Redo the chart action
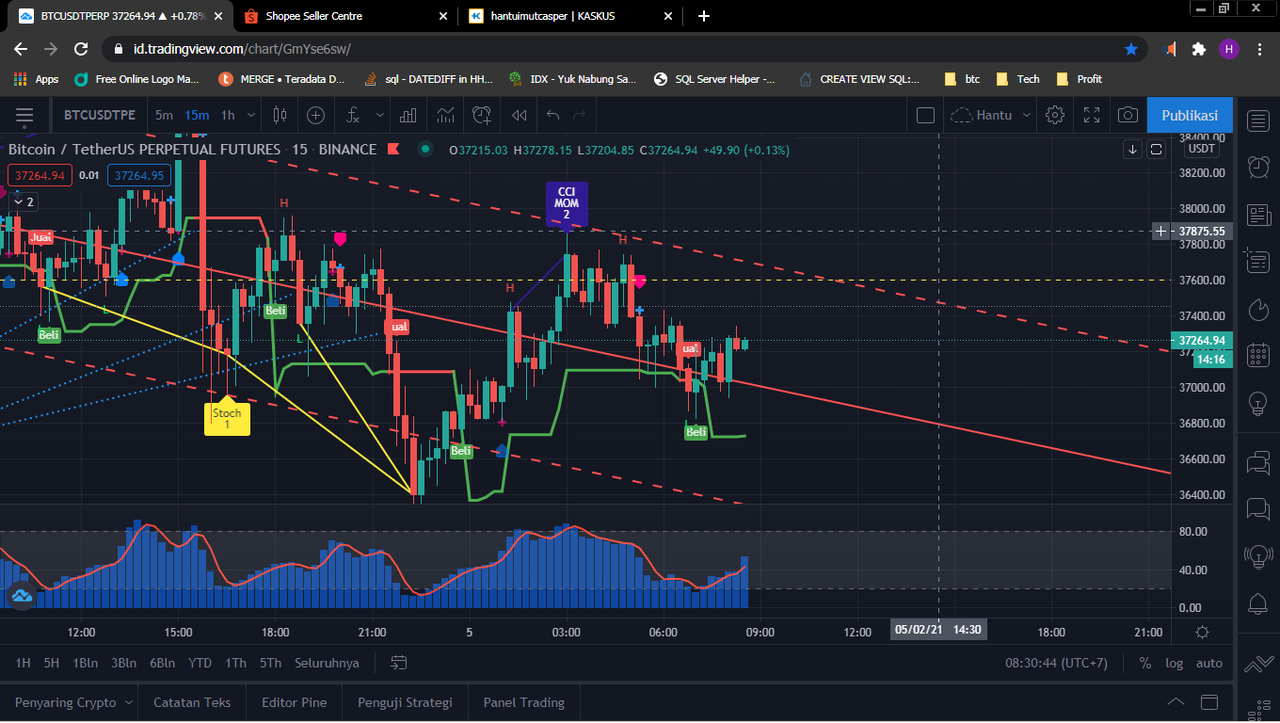The height and width of the screenshot is (723, 1280). 579,115
